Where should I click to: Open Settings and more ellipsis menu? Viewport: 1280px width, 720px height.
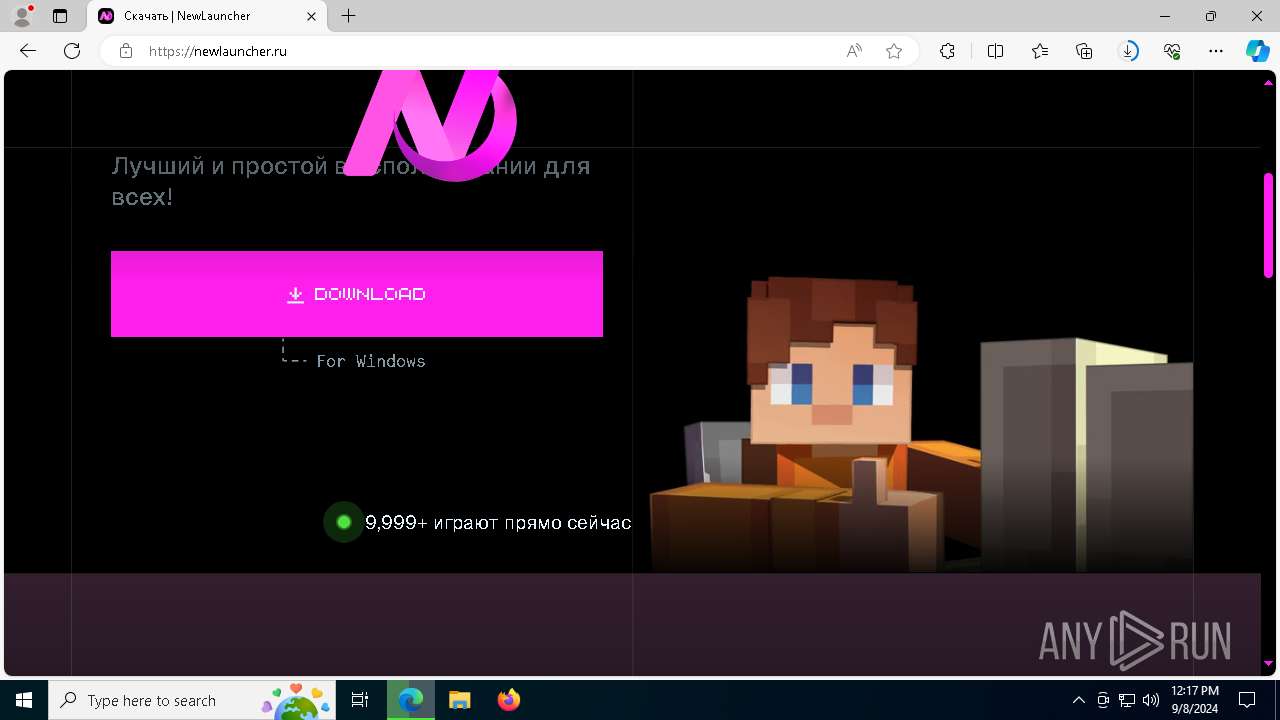point(1216,51)
